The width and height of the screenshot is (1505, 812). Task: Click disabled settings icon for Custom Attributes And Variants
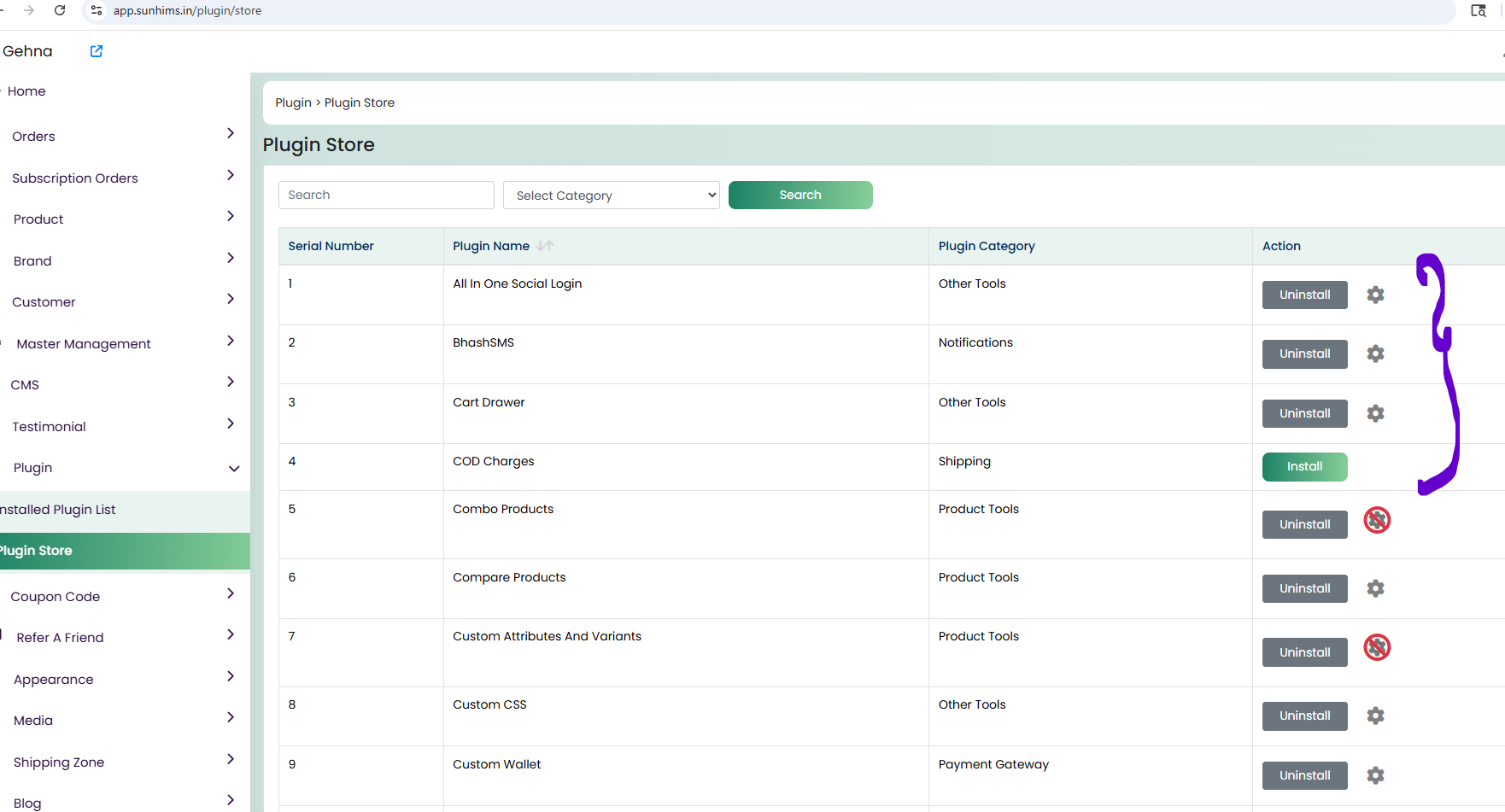[1377, 647]
